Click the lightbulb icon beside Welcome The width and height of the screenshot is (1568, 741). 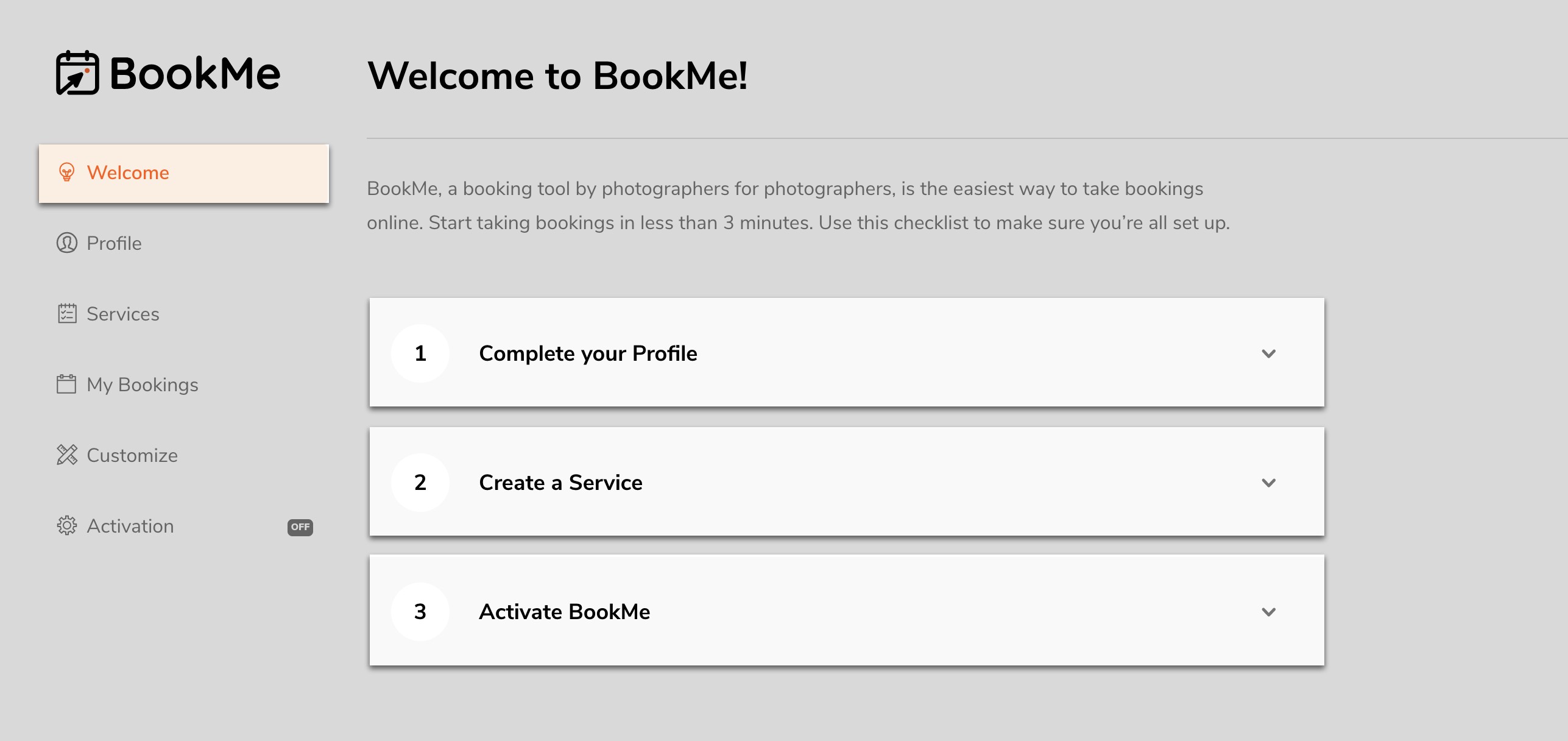pos(66,172)
